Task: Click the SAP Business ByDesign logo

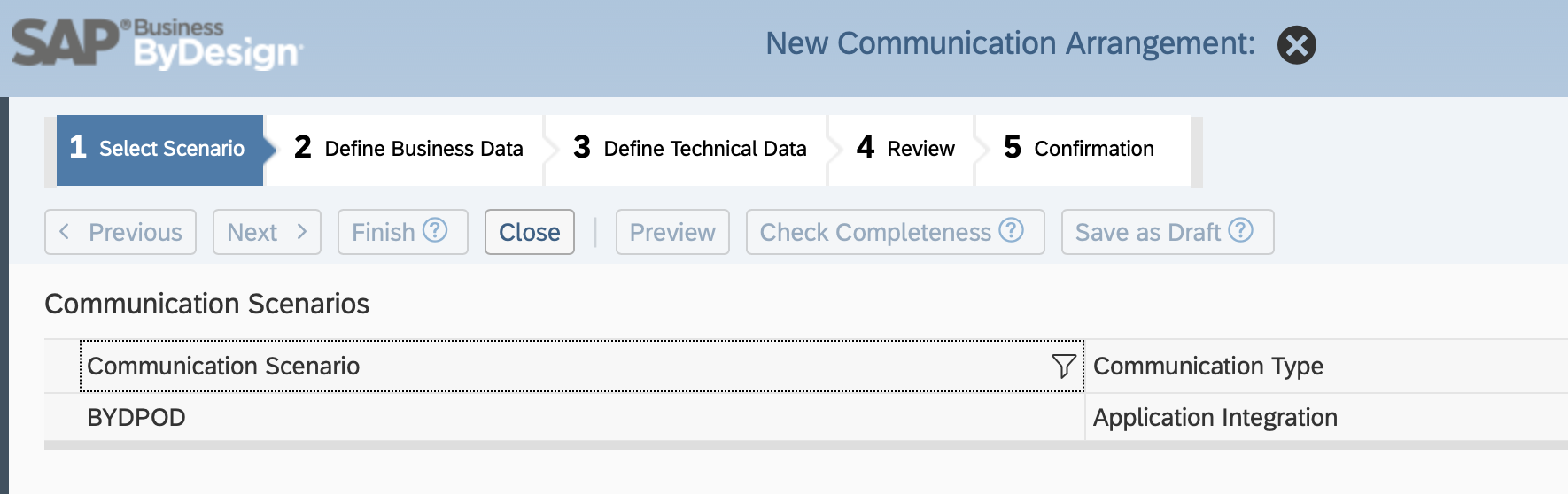Action: pyautogui.click(x=157, y=44)
